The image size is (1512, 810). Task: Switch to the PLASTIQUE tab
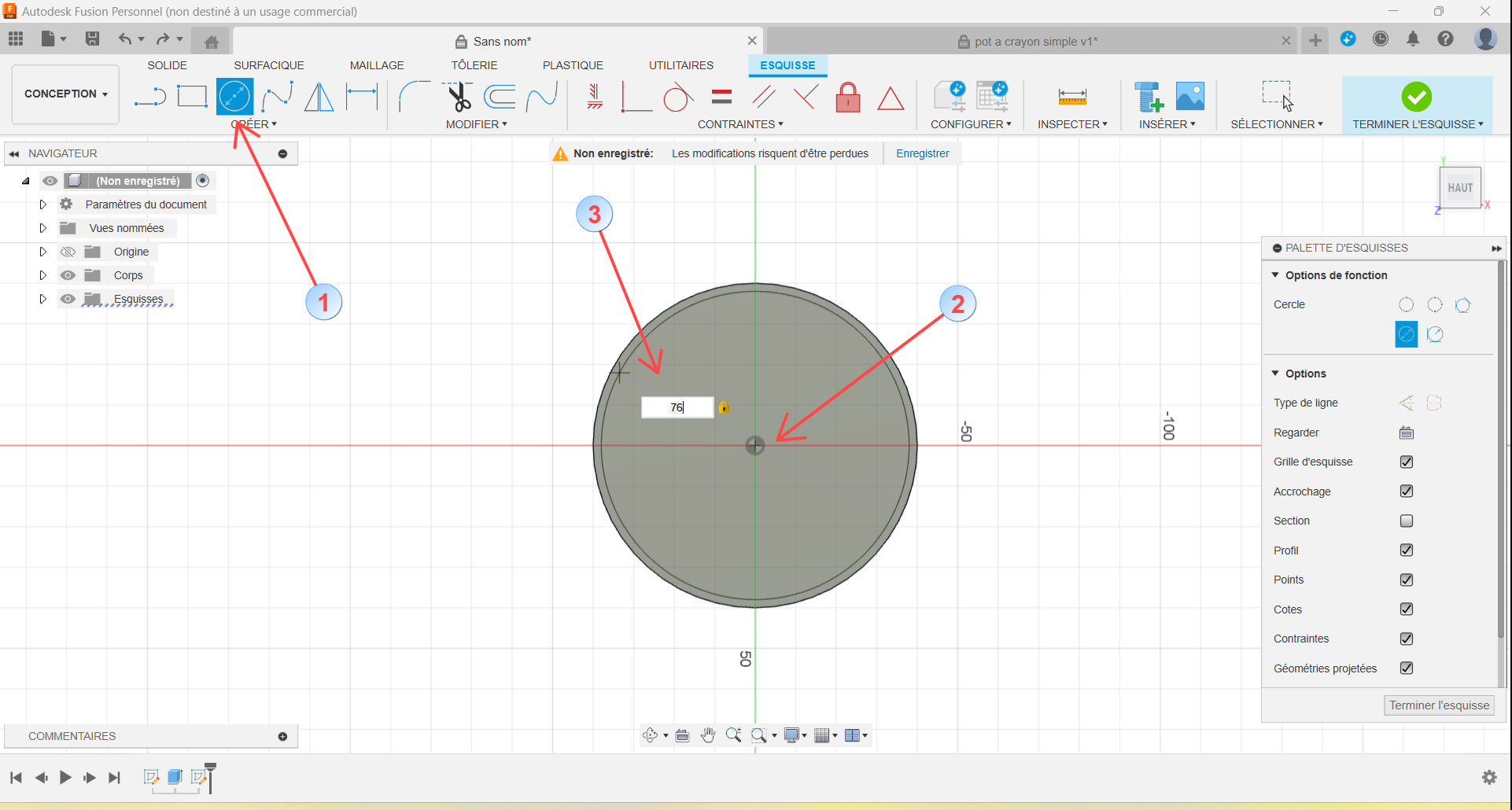coord(573,65)
